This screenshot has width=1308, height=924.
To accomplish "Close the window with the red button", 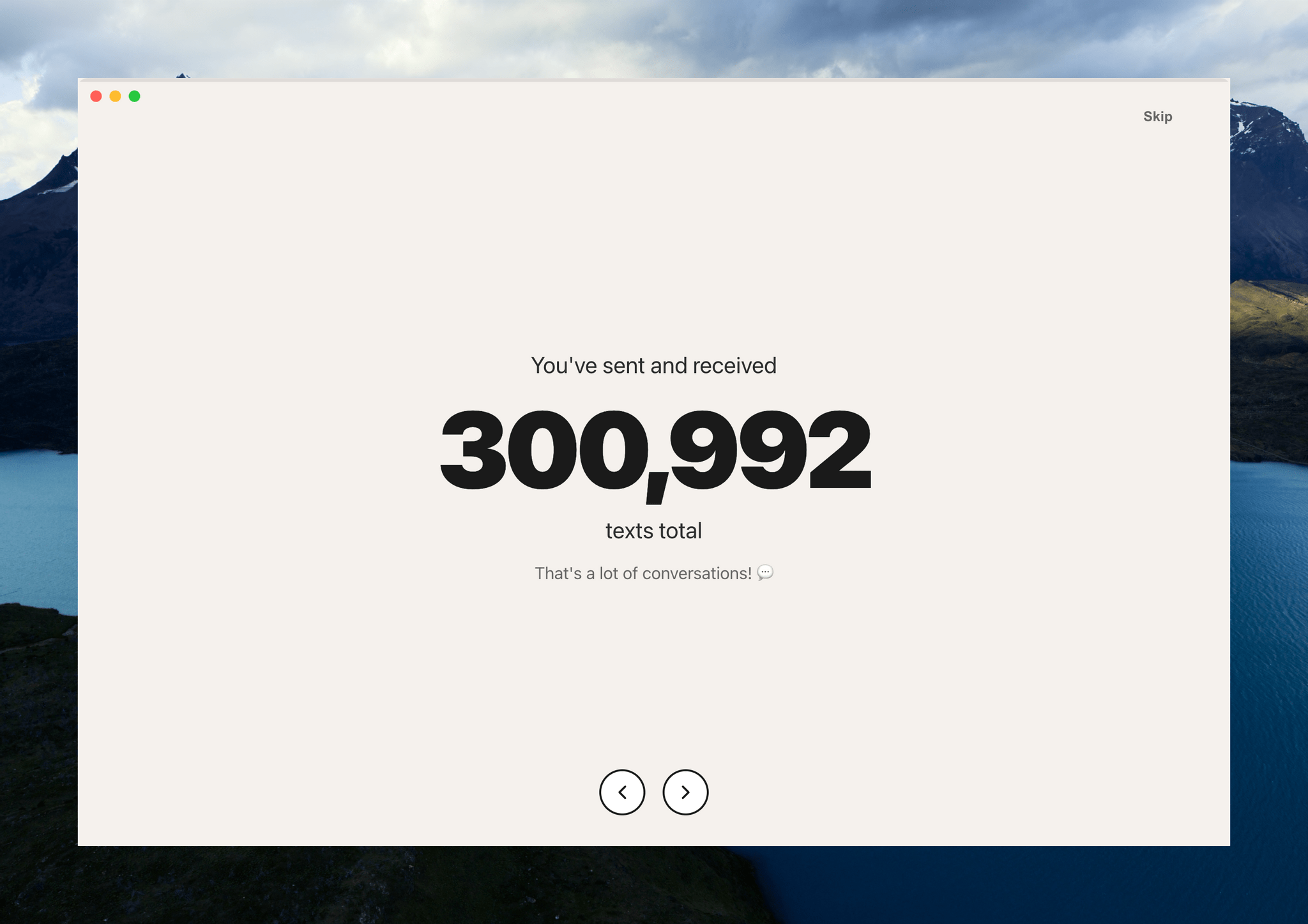I will click(96, 96).
